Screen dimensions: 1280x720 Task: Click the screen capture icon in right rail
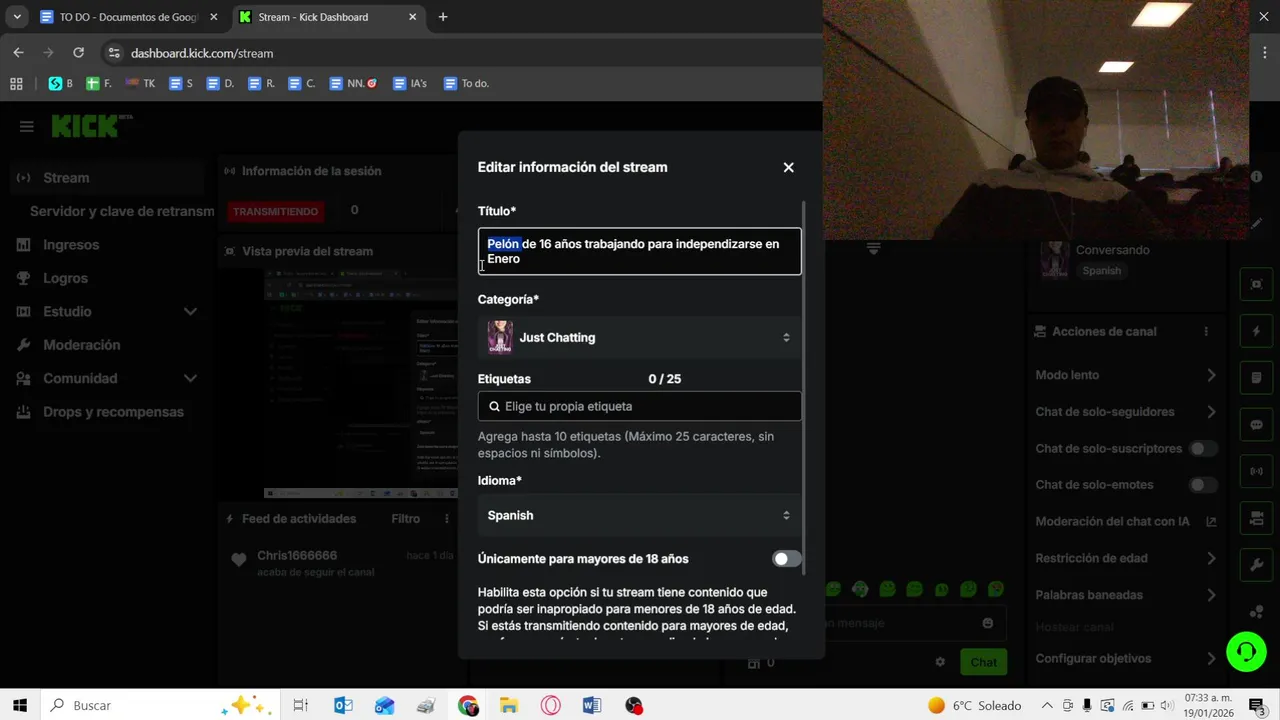(x=1257, y=284)
